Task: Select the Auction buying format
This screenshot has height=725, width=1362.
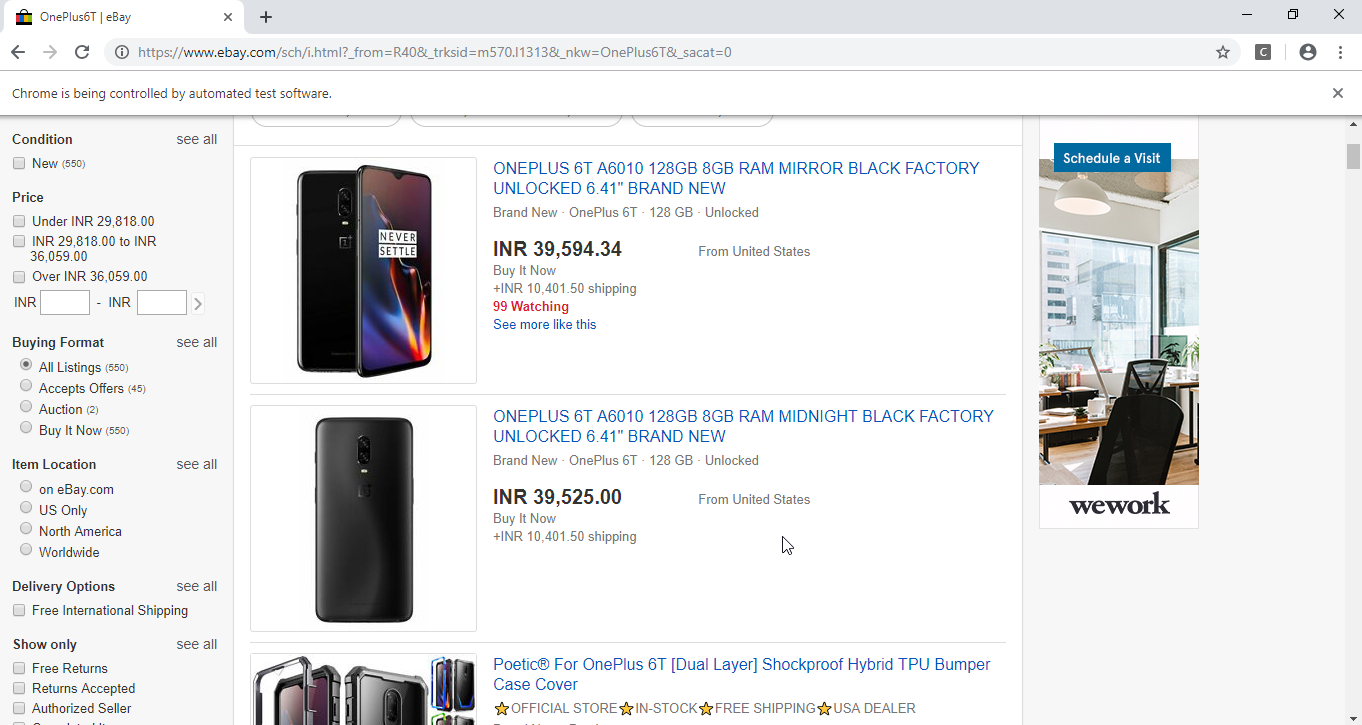Action: pyautogui.click(x=26, y=407)
